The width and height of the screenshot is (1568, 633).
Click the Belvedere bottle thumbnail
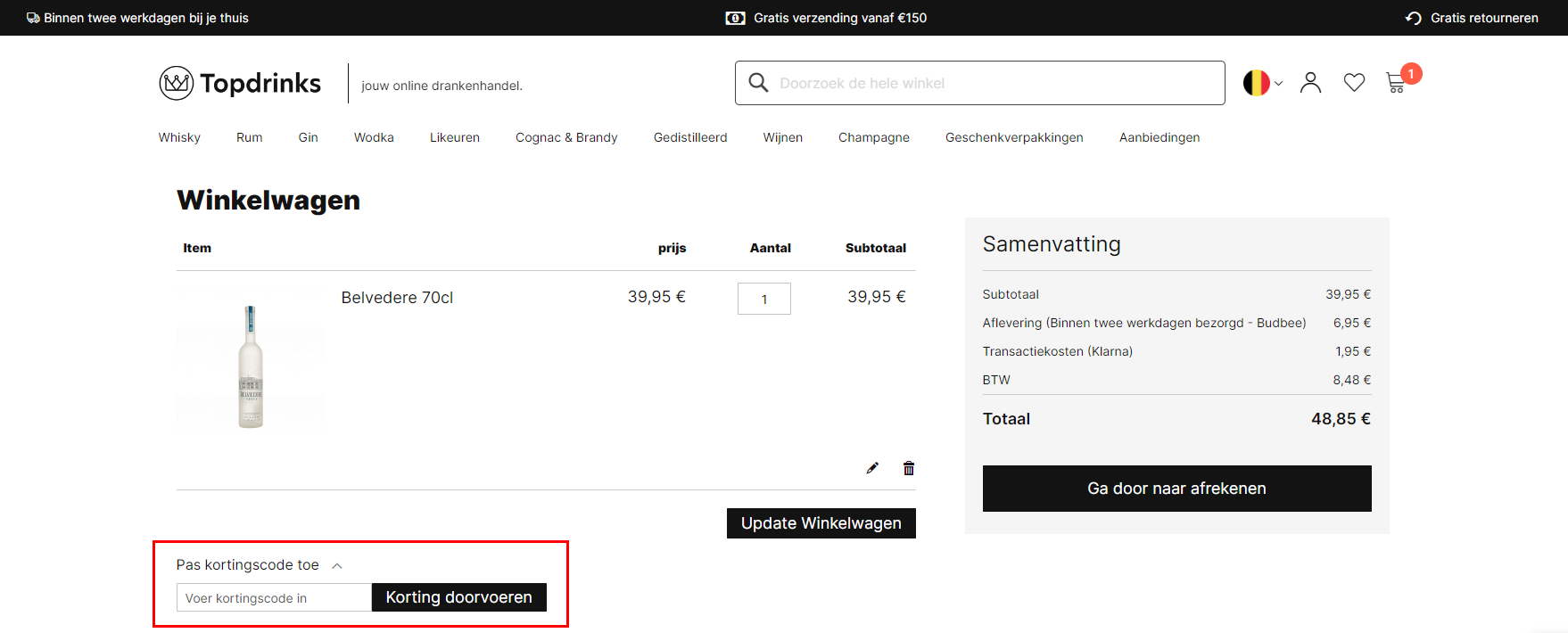[251, 366]
